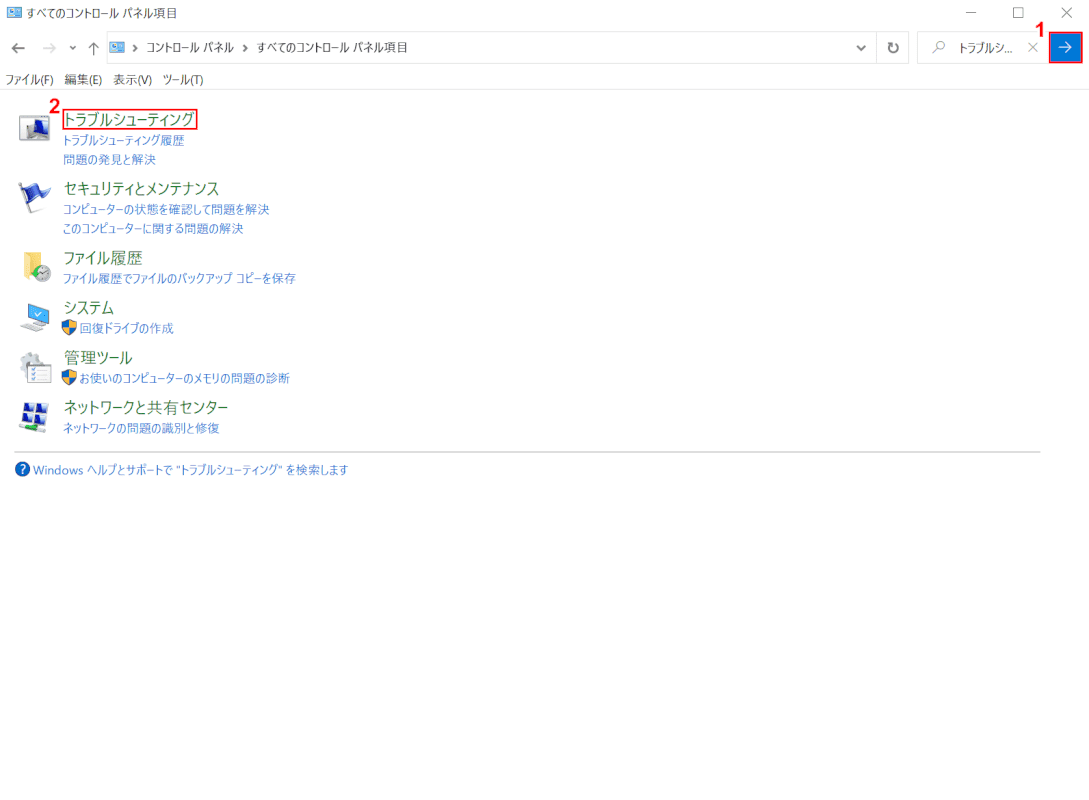Click the shield icon beside 回復ドライブの作成
The image size is (1089, 800).
click(69, 328)
